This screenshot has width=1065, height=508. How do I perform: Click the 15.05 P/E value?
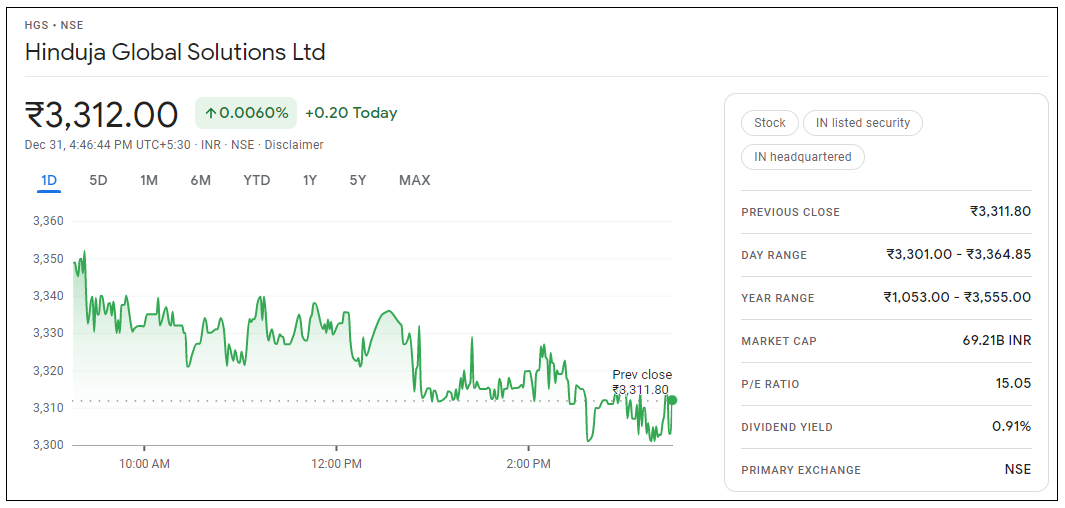(x=1013, y=384)
